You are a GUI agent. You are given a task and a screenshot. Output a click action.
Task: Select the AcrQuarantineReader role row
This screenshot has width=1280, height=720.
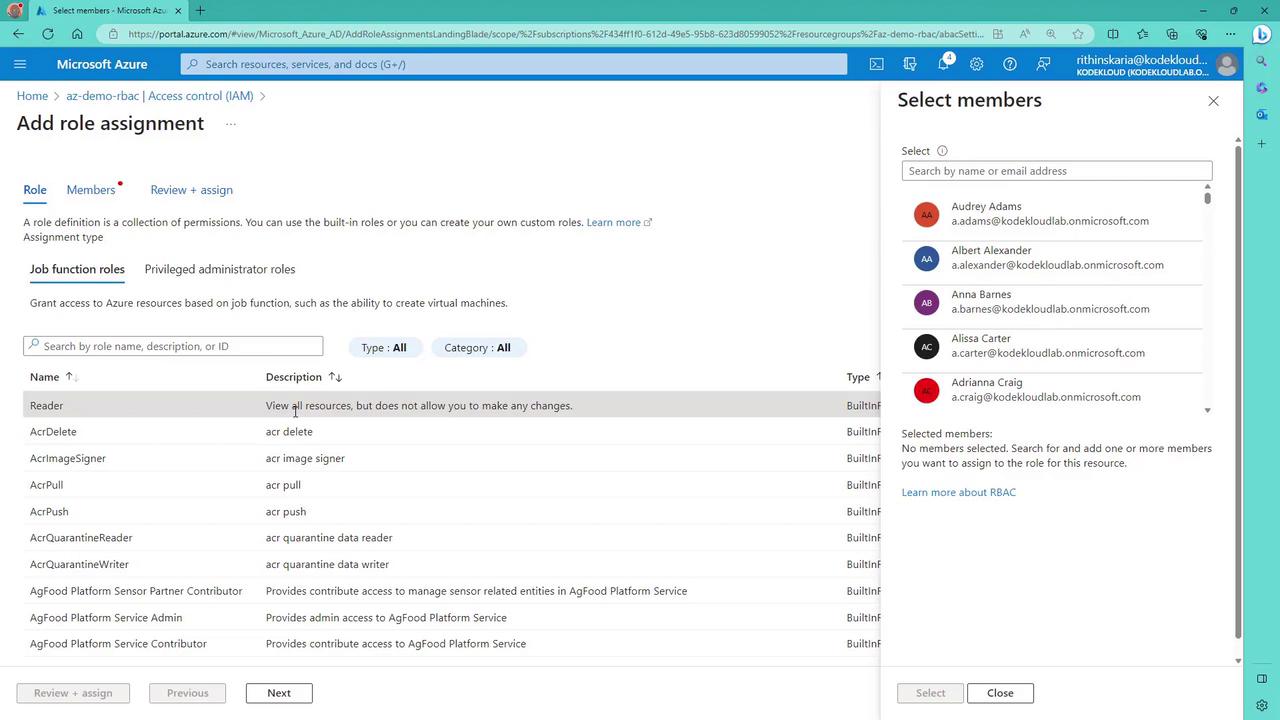450,538
